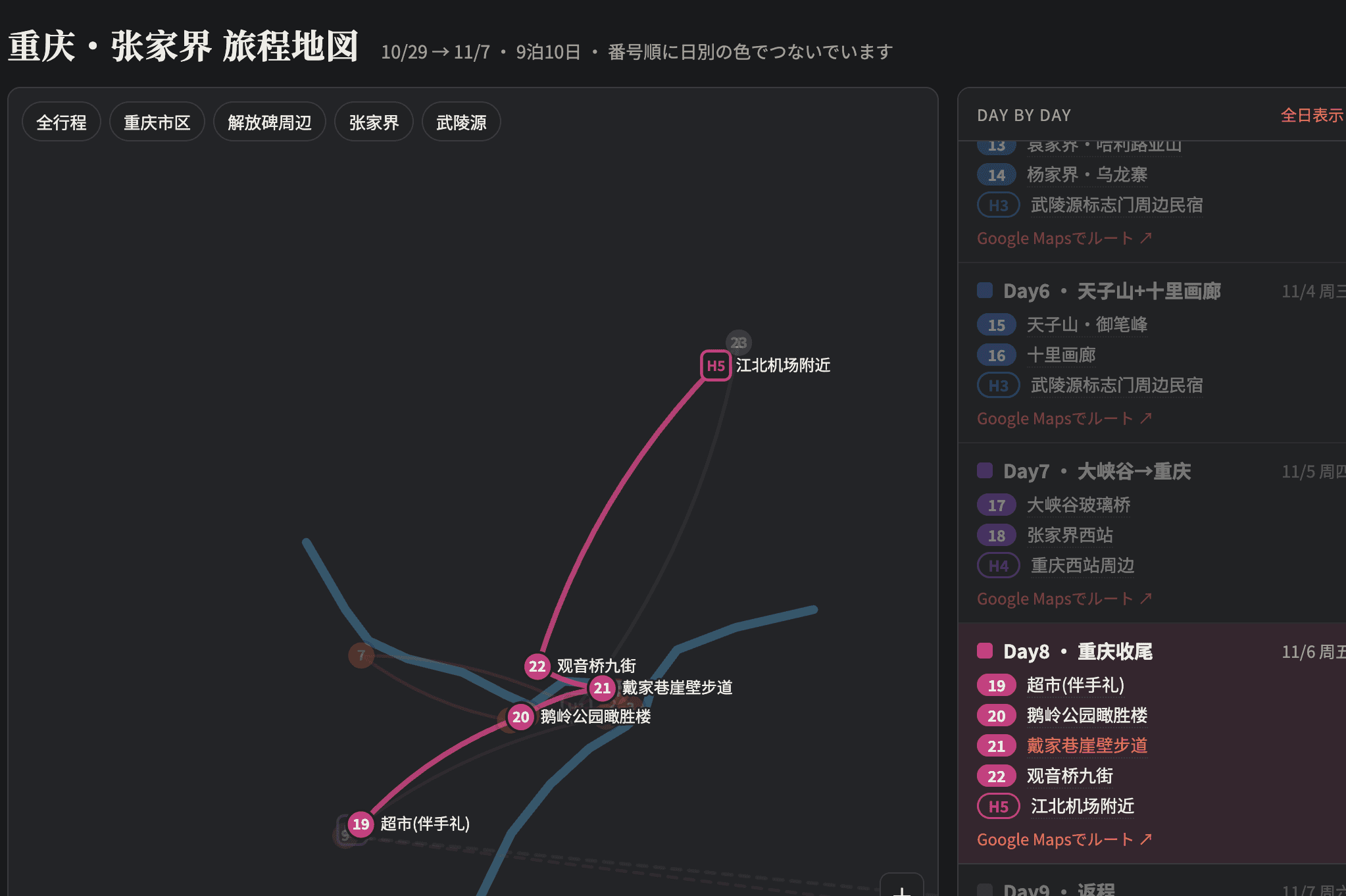Click map marker 19 超市(伴手礼)
Screen dimensions: 1346x896
361,824
